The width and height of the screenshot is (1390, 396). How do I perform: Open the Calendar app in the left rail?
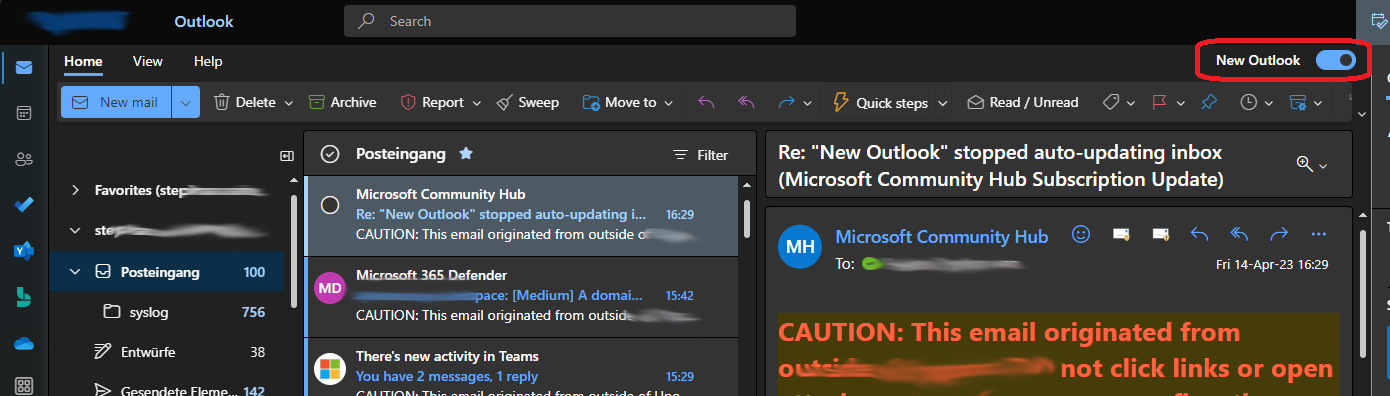[24, 113]
